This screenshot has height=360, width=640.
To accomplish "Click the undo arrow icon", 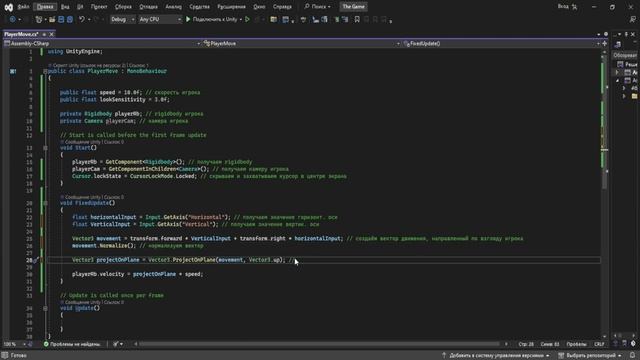I will 82,19.
